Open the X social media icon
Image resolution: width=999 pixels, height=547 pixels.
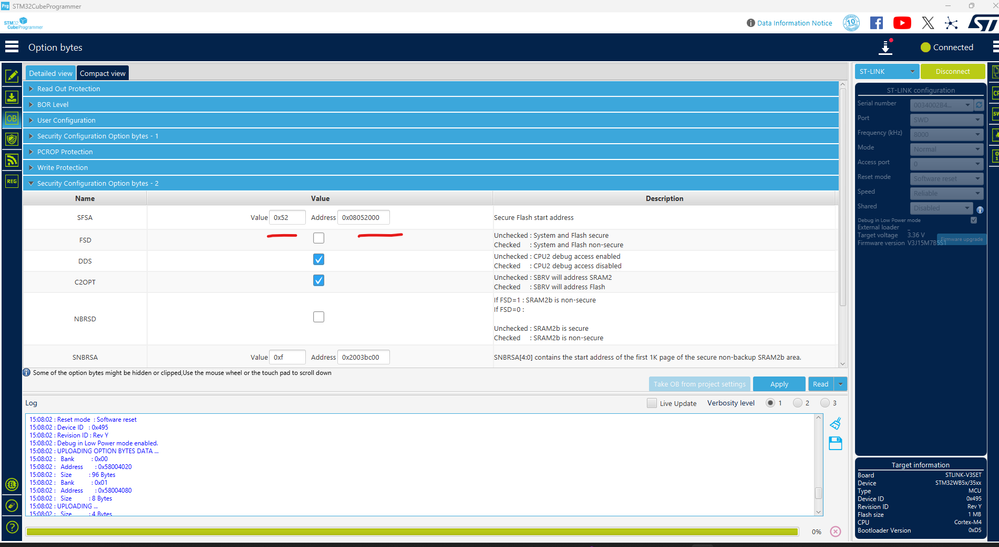(928, 23)
